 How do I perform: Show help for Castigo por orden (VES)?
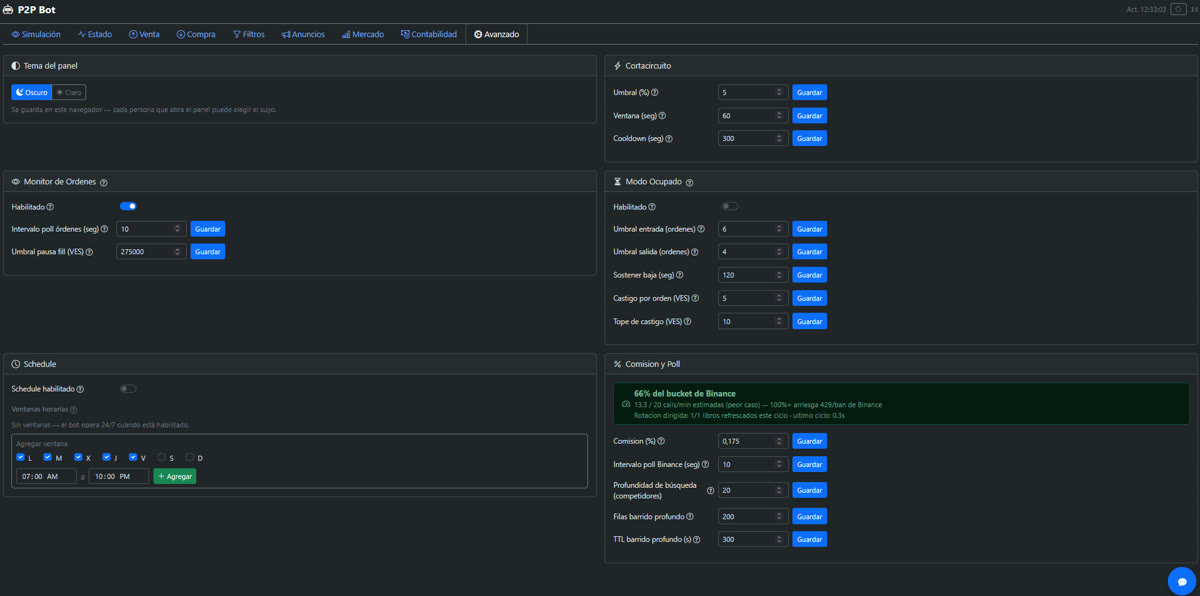[x=695, y=298]
